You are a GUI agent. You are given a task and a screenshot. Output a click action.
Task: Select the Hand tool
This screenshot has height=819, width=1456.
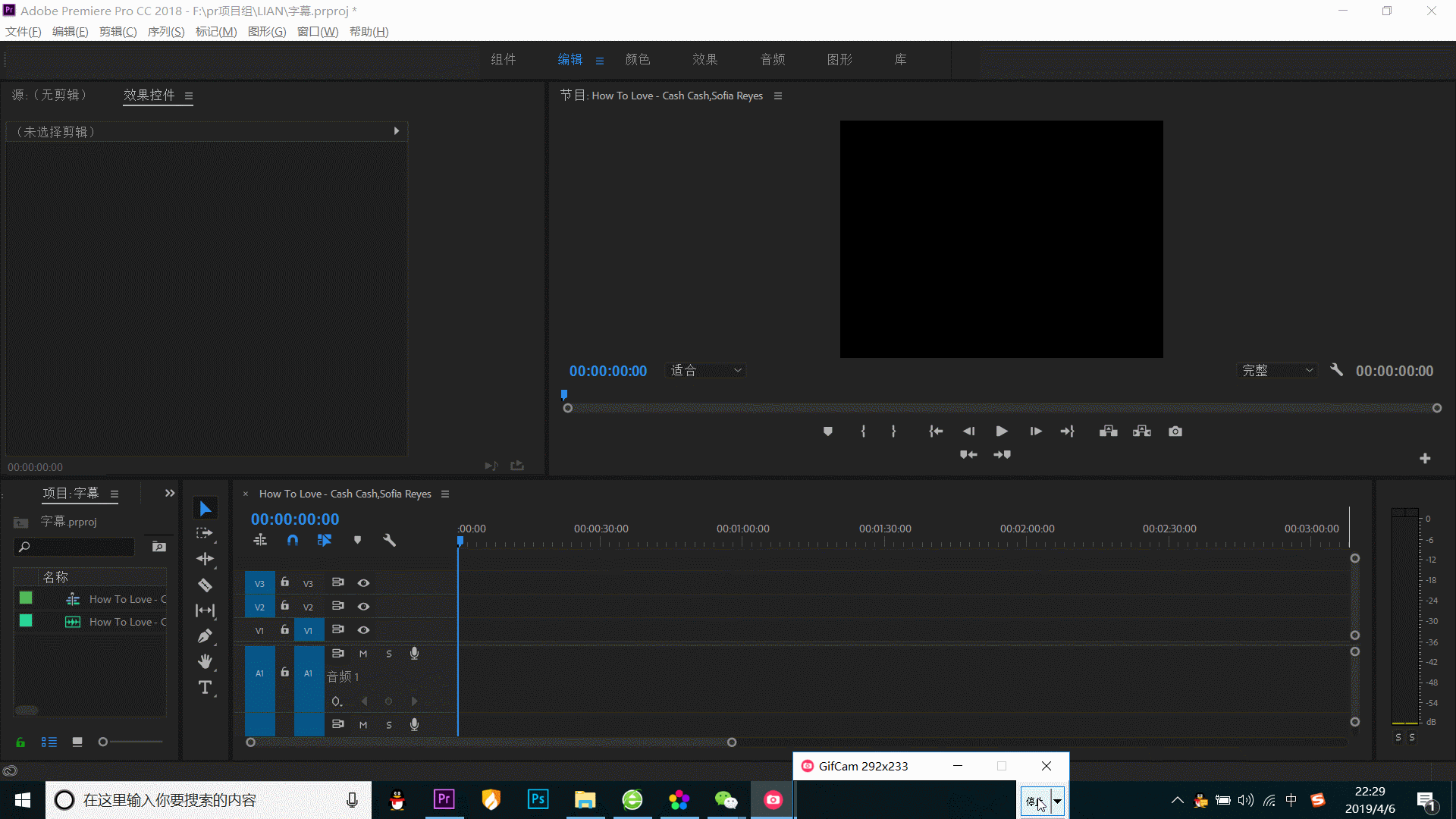click(205, 662)
